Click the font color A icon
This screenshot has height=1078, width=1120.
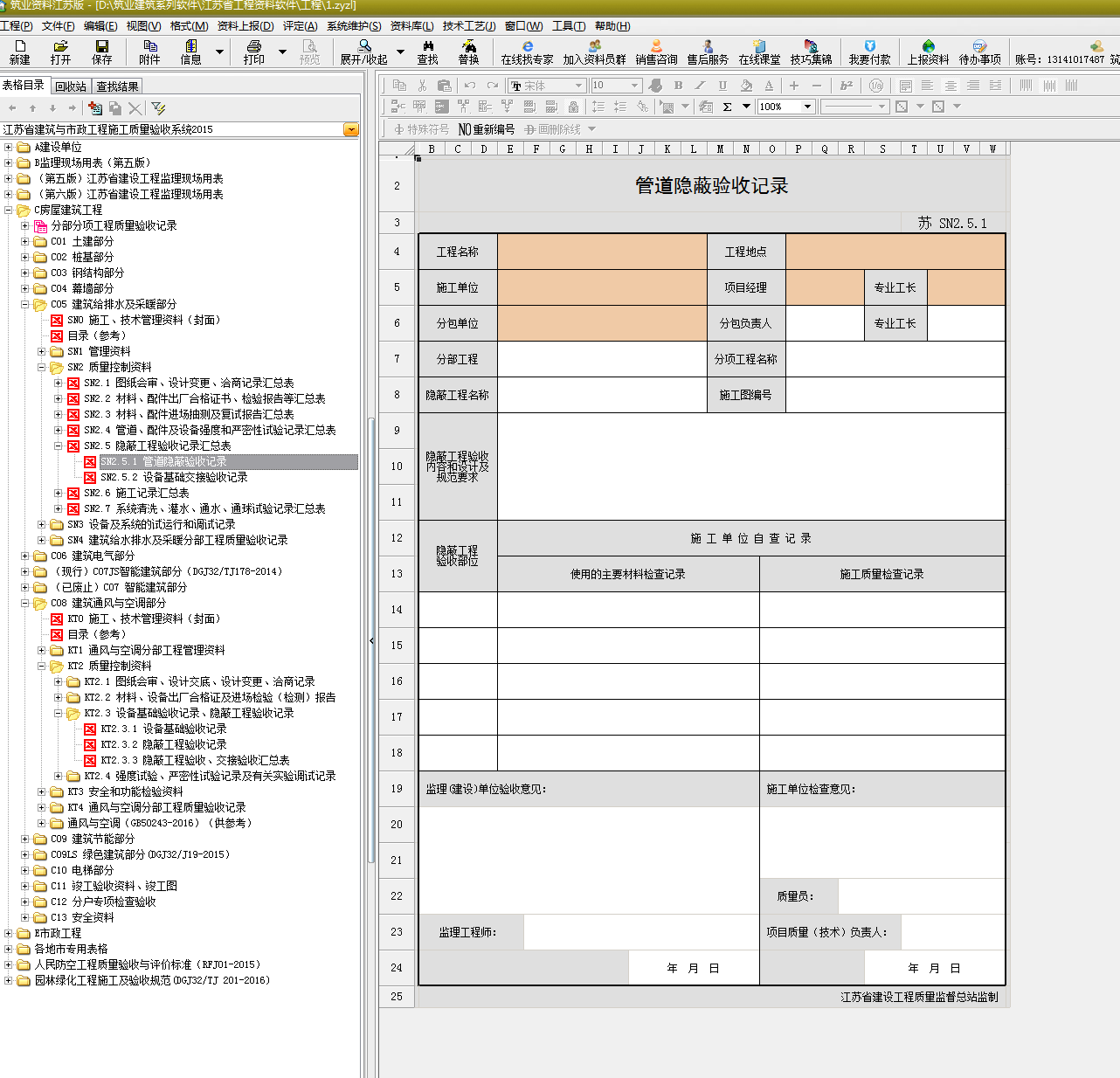tap(769, 85)
